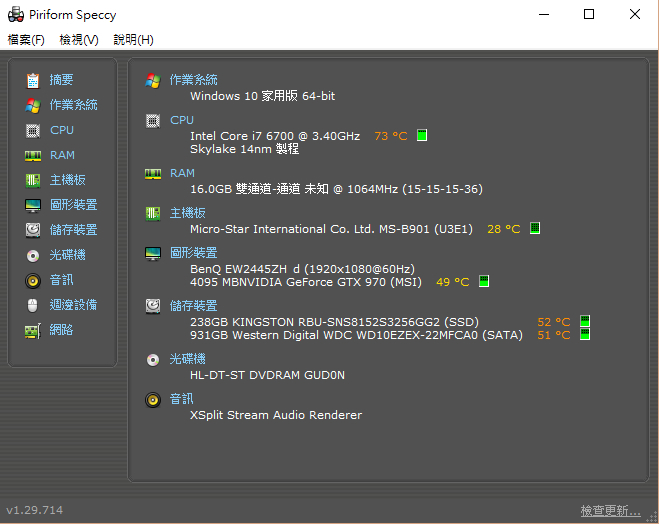Image resolution: width=659 pixels, height=524 pixels.
Task: Click the Kingston SSD 52 °C temperature indicator
Action: click(585, 322)
